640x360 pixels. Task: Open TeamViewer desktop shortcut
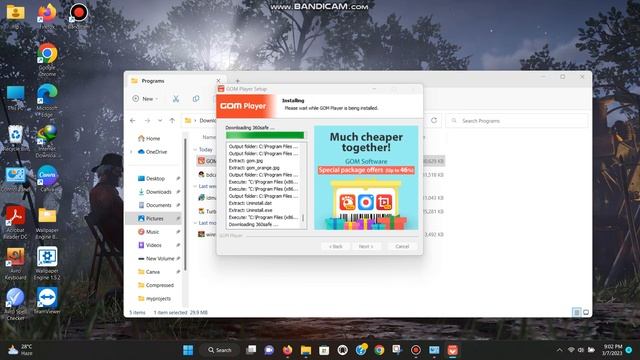click(47, 301)
